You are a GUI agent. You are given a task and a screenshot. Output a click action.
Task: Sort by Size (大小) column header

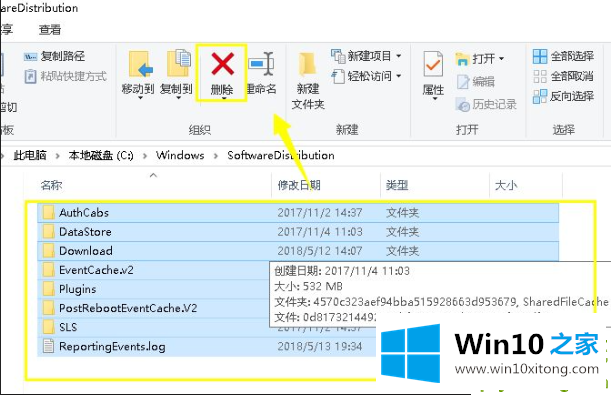pyautogui.click(x=506, y=185)
